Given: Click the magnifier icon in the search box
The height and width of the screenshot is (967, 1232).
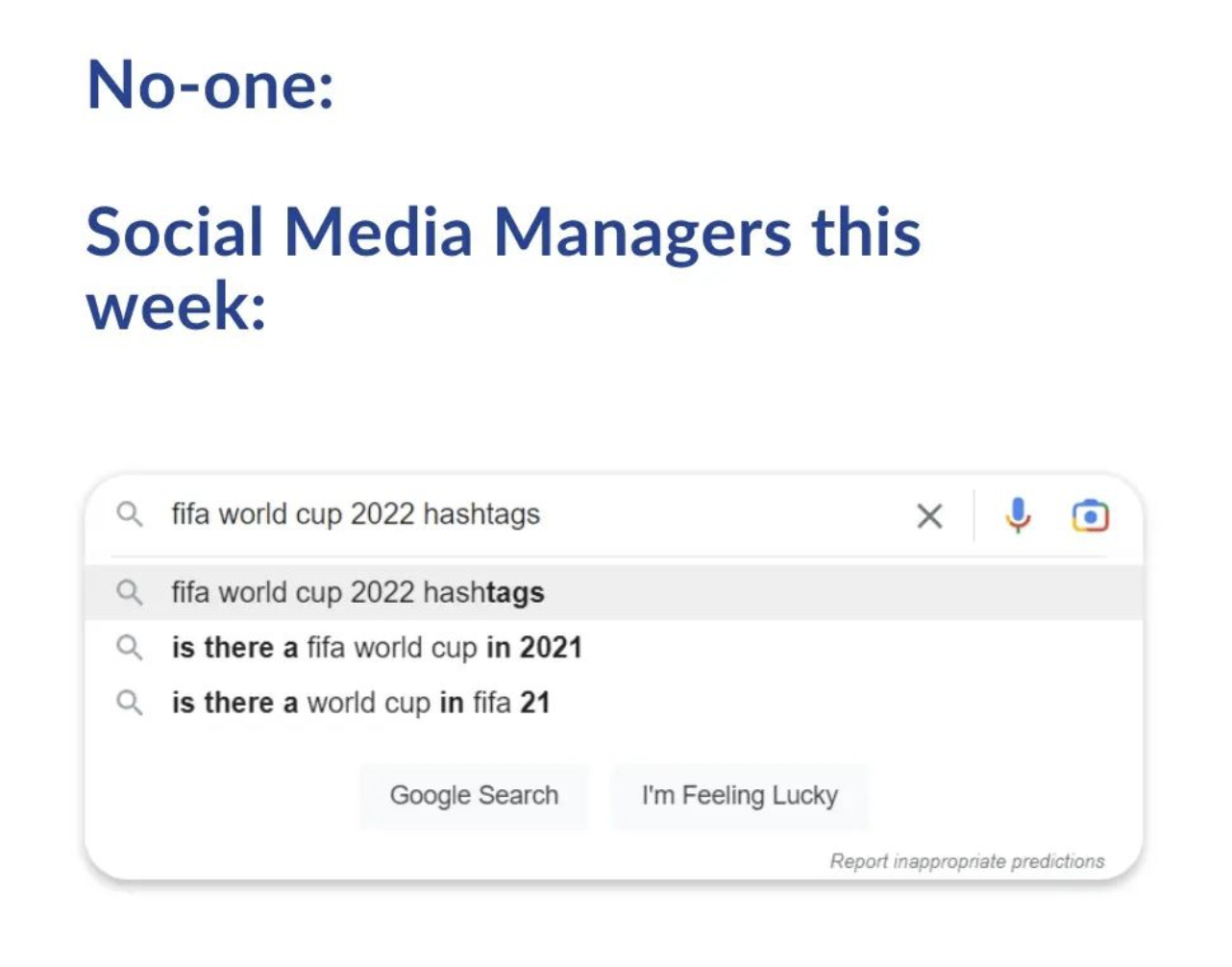Looking at the screenshot, I should 130,514.
